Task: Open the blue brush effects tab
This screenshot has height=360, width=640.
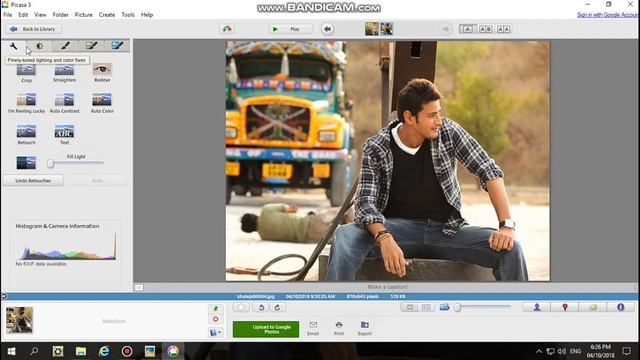Action: [117, 46]
